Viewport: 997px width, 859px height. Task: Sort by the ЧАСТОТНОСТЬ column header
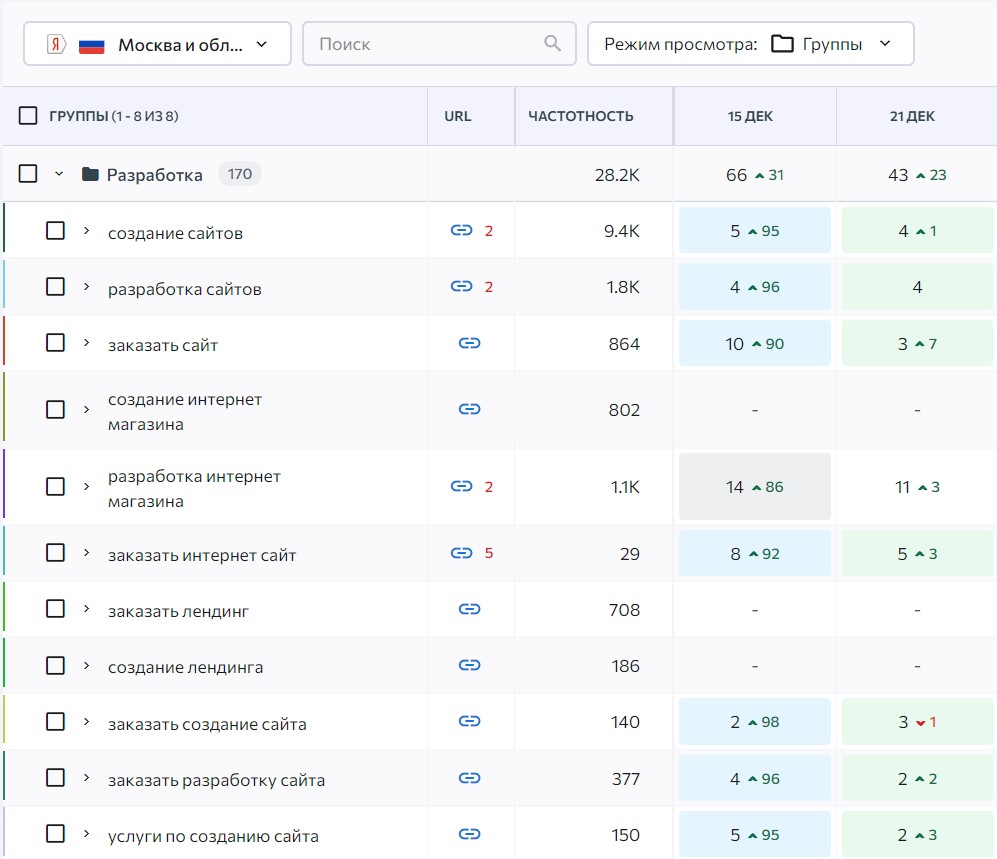pos(581,116)
